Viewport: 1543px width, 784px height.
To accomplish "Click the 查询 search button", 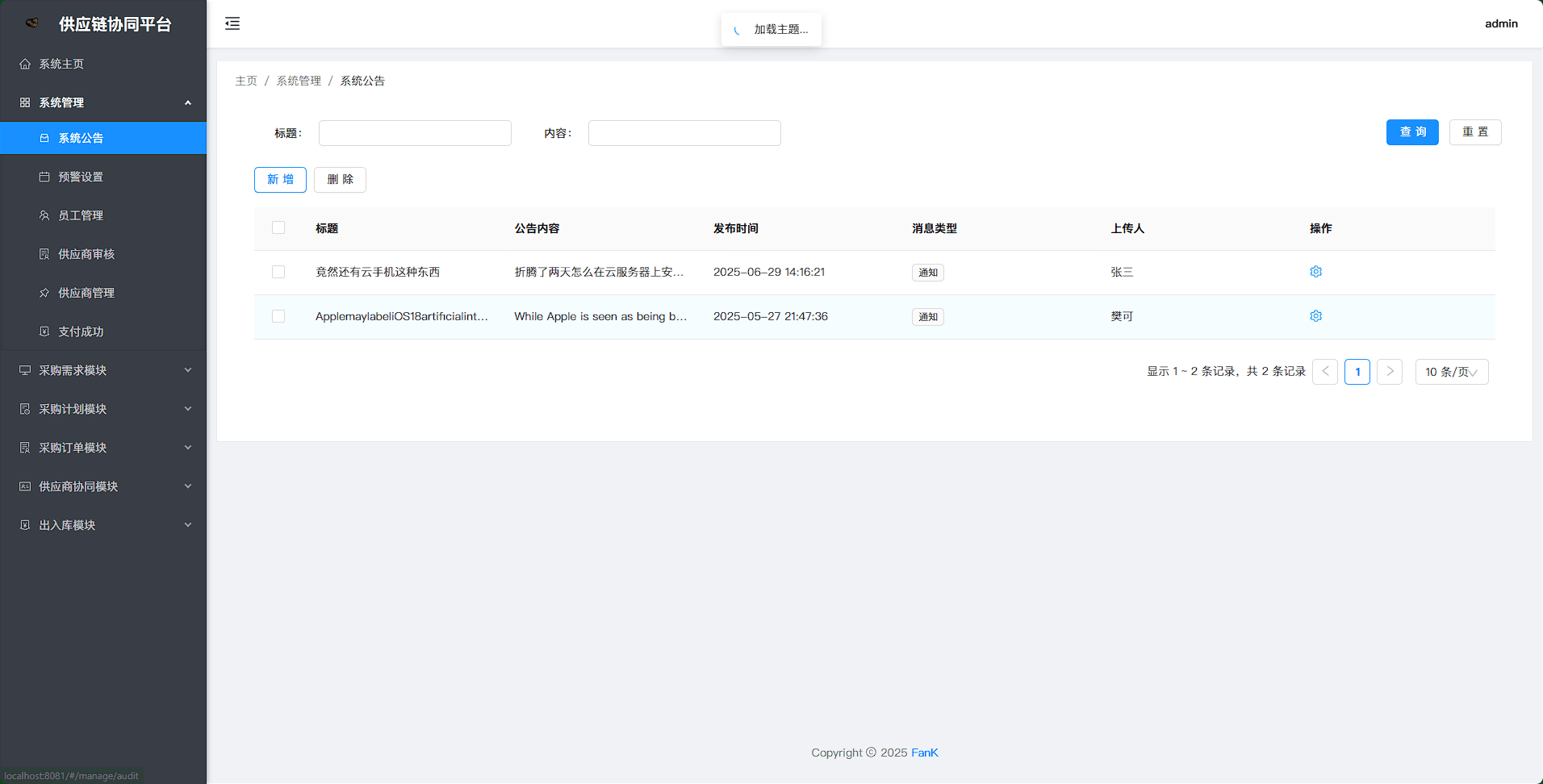I will click(1411, 132).
